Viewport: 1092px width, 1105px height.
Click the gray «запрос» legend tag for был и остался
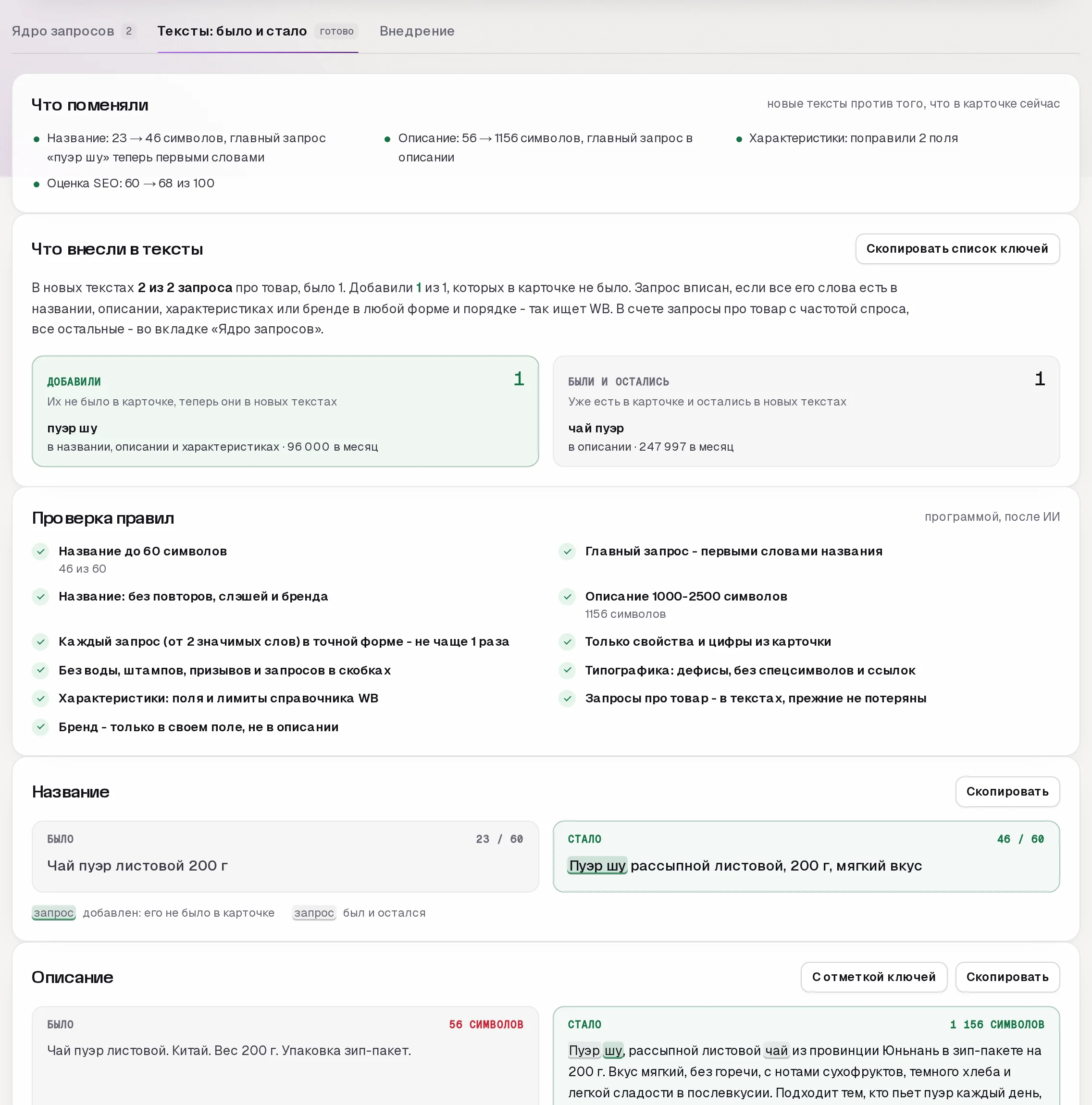[x=314, y=913]
